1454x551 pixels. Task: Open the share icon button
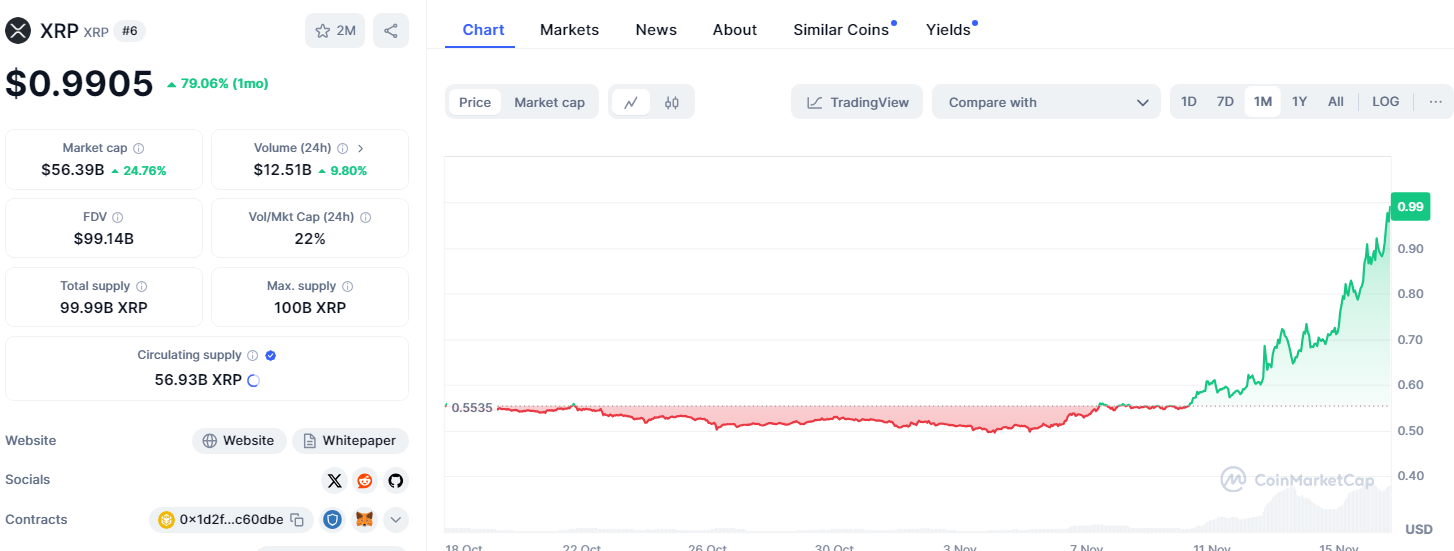pyautogui.click(x=391, y=31)
